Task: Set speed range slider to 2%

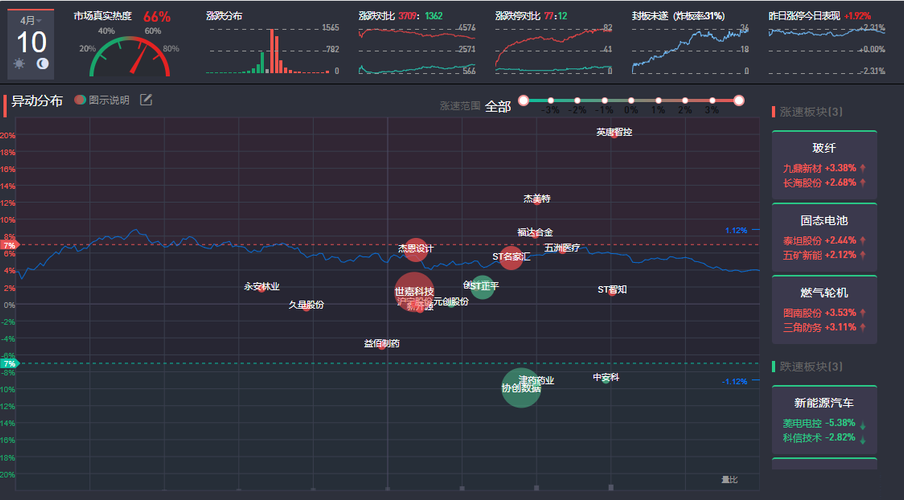Action: click(x=685, y=100)
